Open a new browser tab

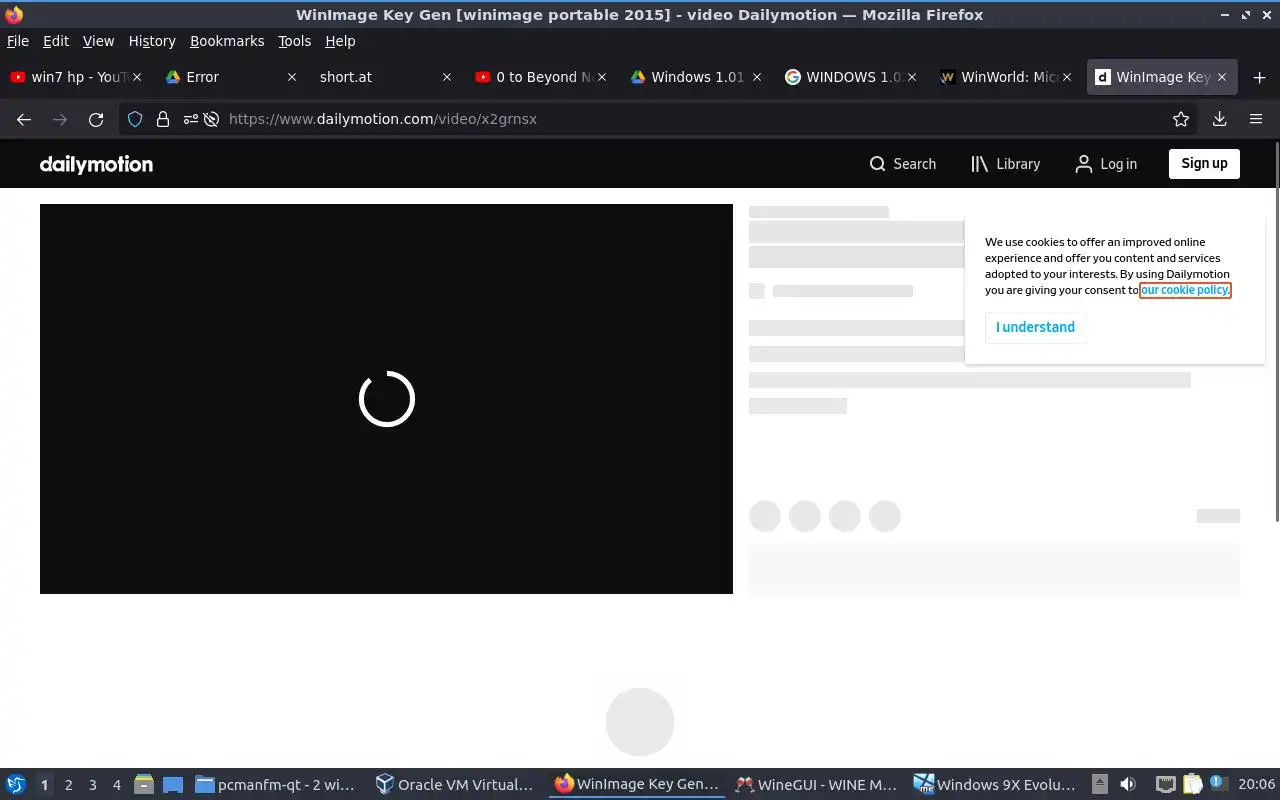point(1259,77)
